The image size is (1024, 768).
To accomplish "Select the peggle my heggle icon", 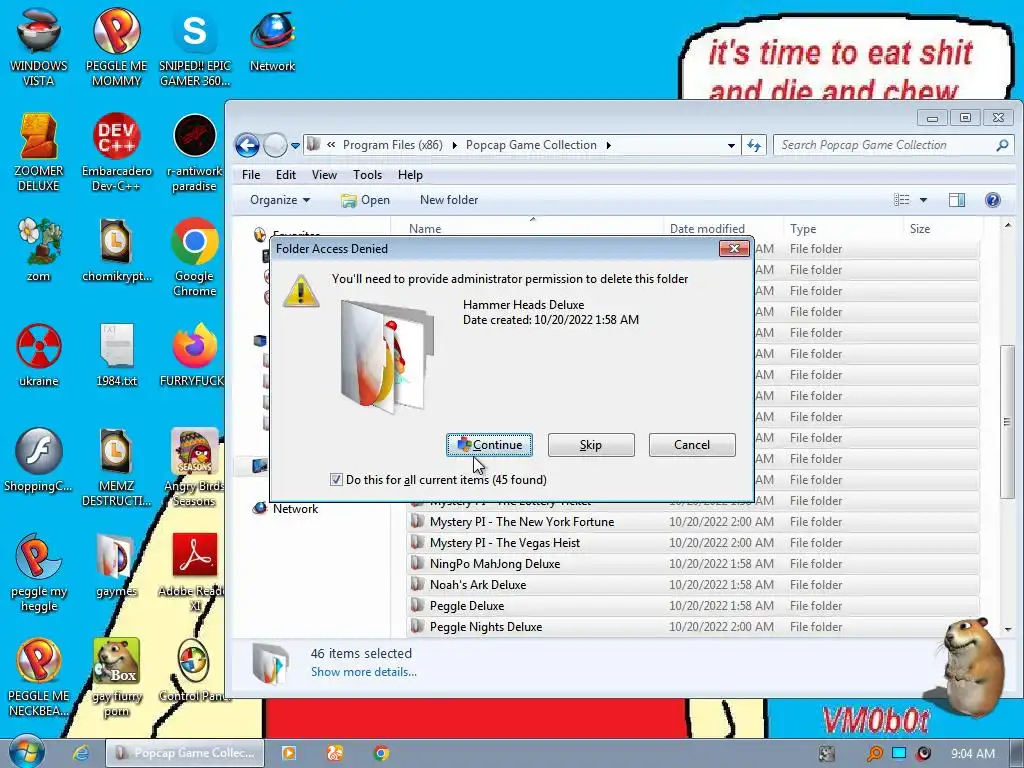I will tap(39, 573).
